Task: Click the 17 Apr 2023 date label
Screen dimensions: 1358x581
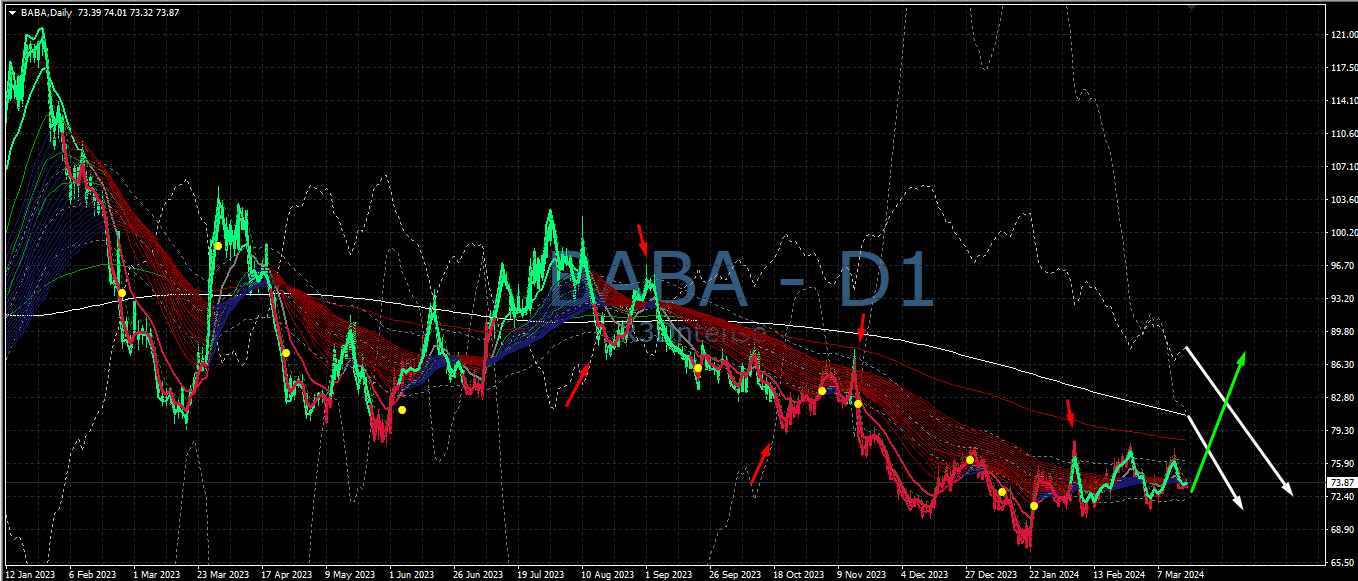Action: click(x=286, y=575)
